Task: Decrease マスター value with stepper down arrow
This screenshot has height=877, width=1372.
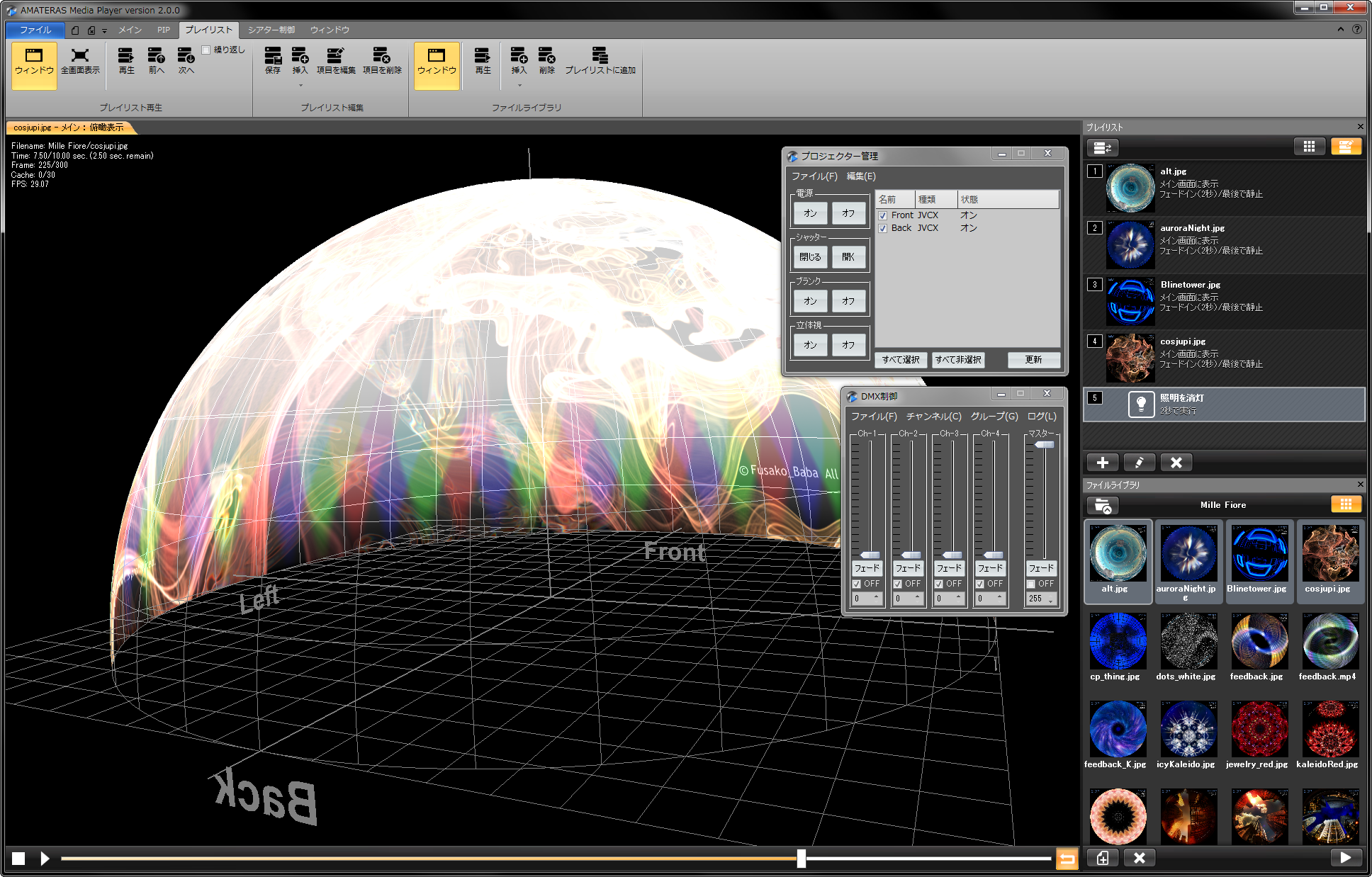Action: pyautogui.click(x=1051, y=601)
